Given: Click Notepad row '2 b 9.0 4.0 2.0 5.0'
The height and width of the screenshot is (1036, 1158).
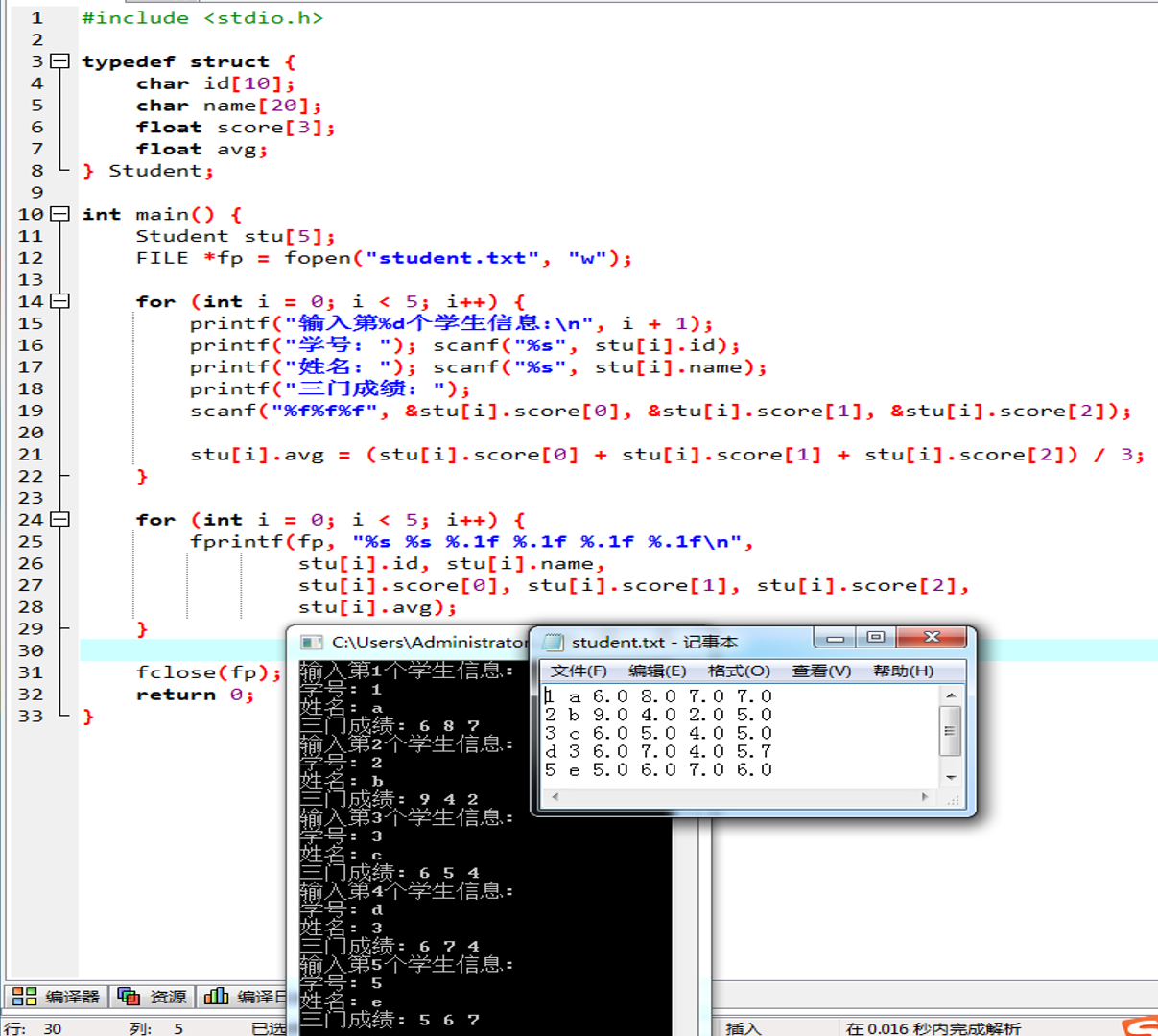Looking at the screenshot, I should 659,715.
